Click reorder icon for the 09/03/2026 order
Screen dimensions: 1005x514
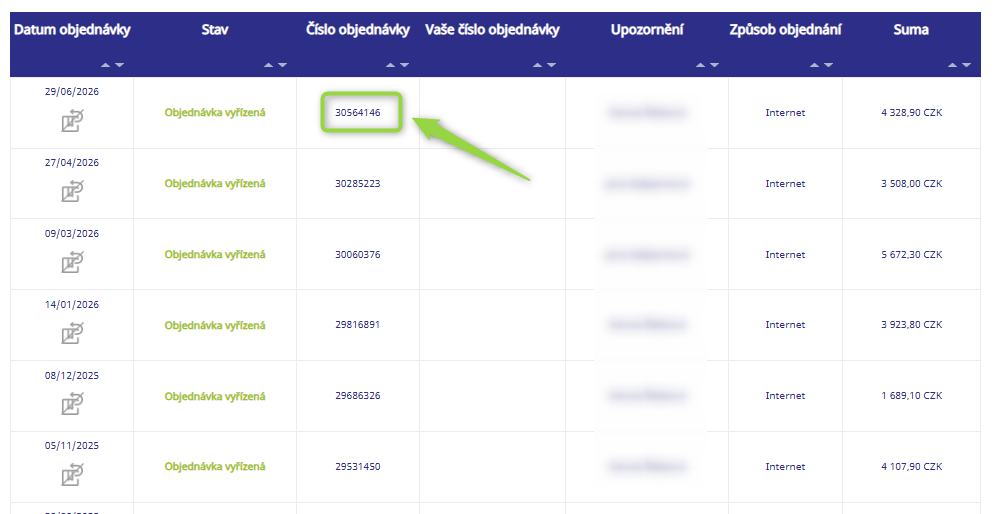pyautogui.click(x=72, y=263)
